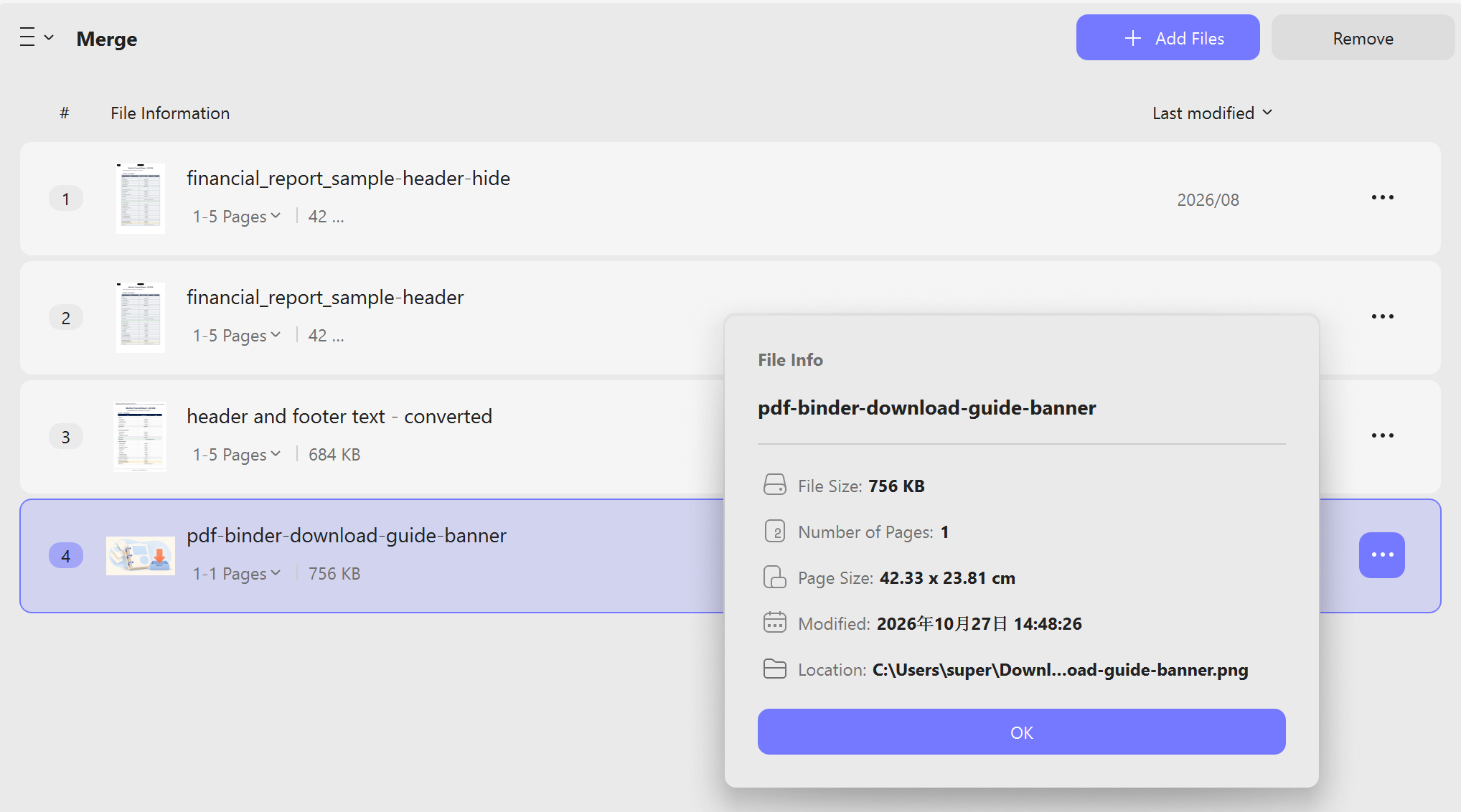Click row number badge 3

[65, 437]
